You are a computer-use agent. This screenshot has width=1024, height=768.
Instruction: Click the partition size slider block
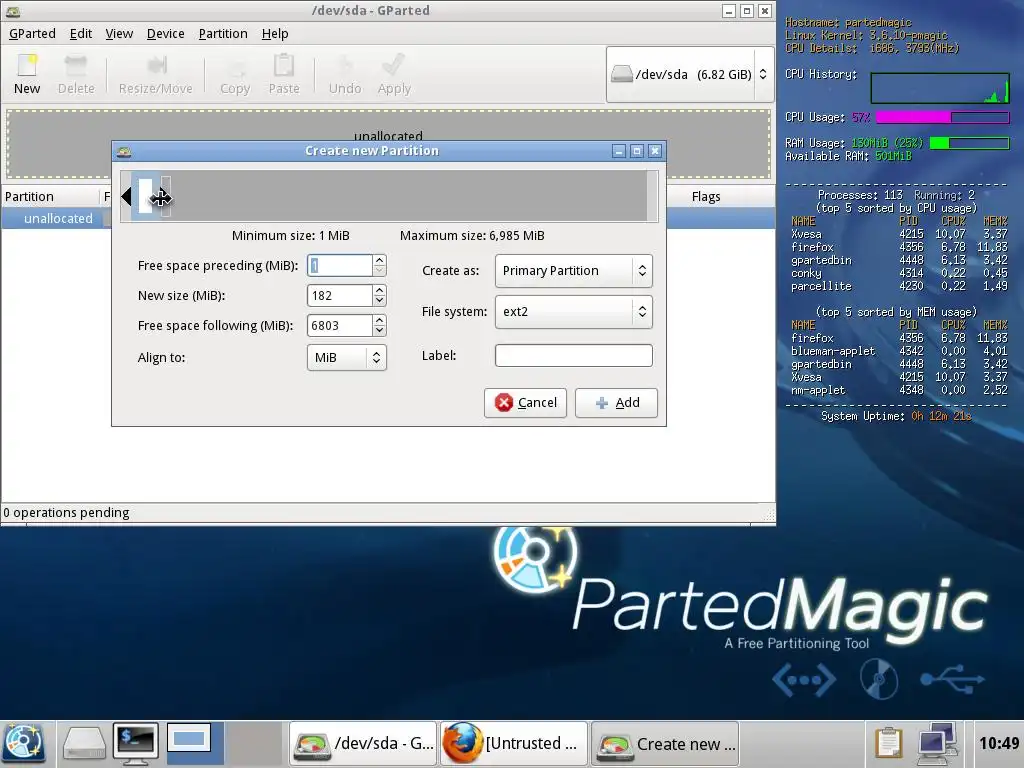click(145, 196)
